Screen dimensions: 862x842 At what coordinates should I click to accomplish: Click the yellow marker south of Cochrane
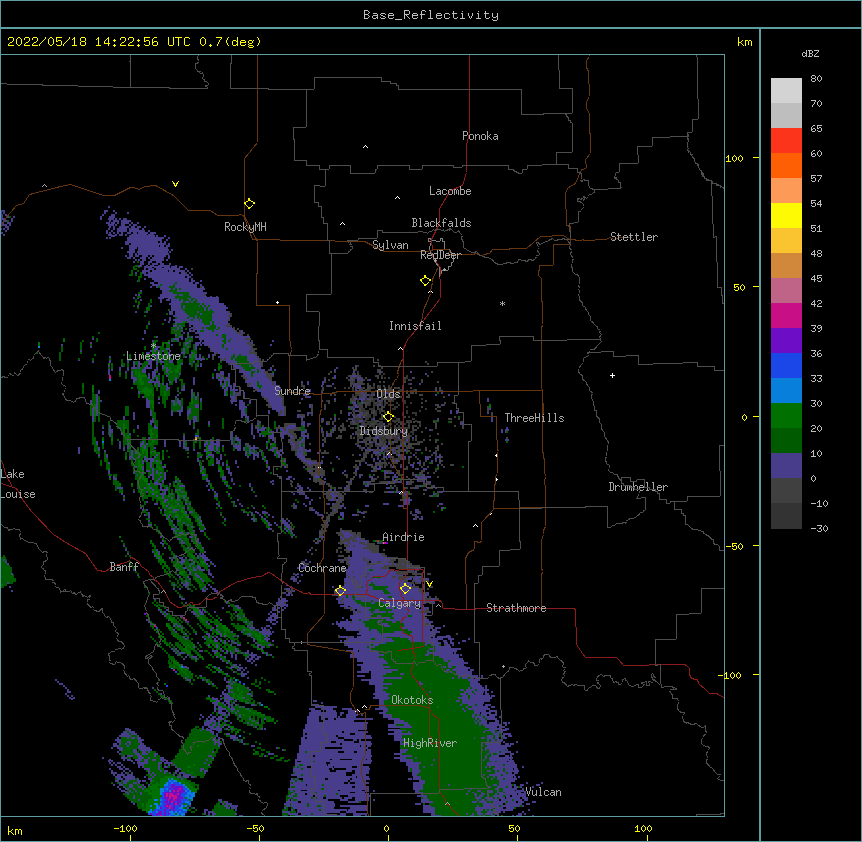point(340,590)
